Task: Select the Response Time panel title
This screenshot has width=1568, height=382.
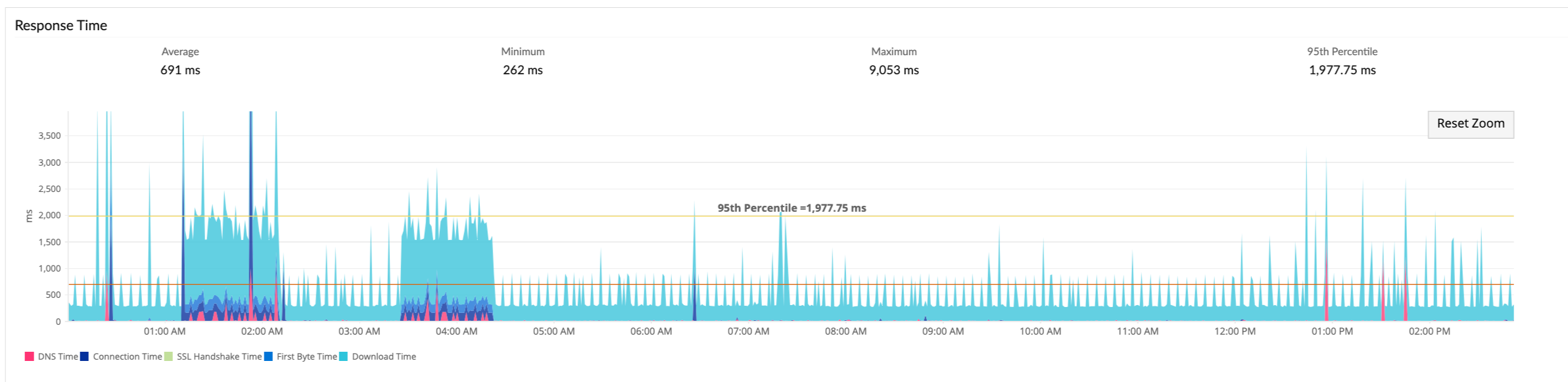Action: click(x=61, y=25)
